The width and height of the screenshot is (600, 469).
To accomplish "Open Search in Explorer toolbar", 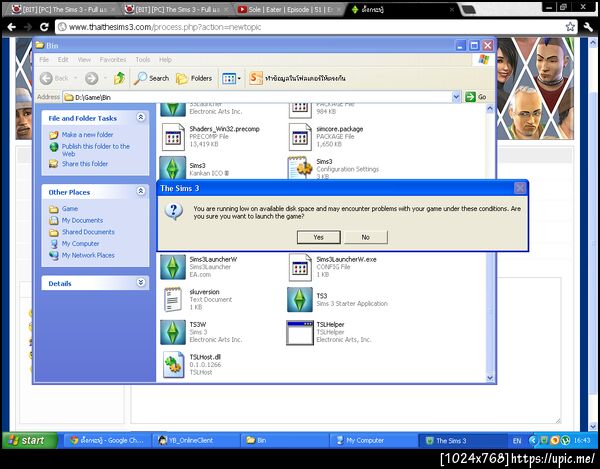I will pos(152,78).
